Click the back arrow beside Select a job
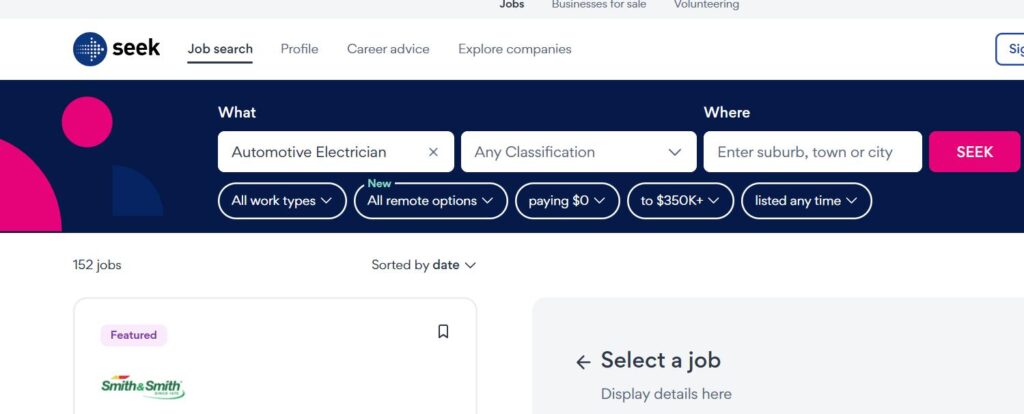 point(584,362)
